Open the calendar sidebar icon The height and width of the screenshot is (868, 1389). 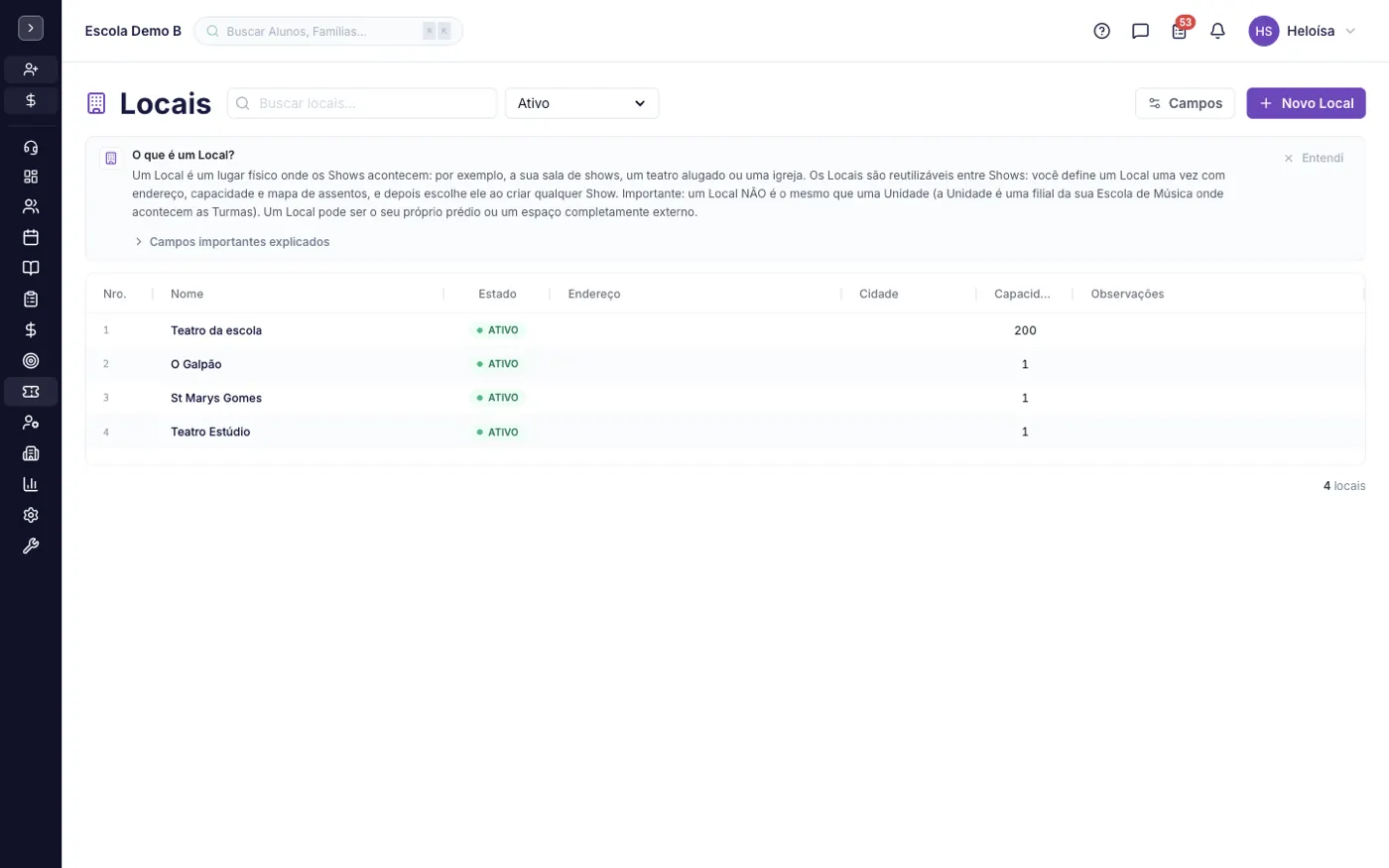click(31, 237)
